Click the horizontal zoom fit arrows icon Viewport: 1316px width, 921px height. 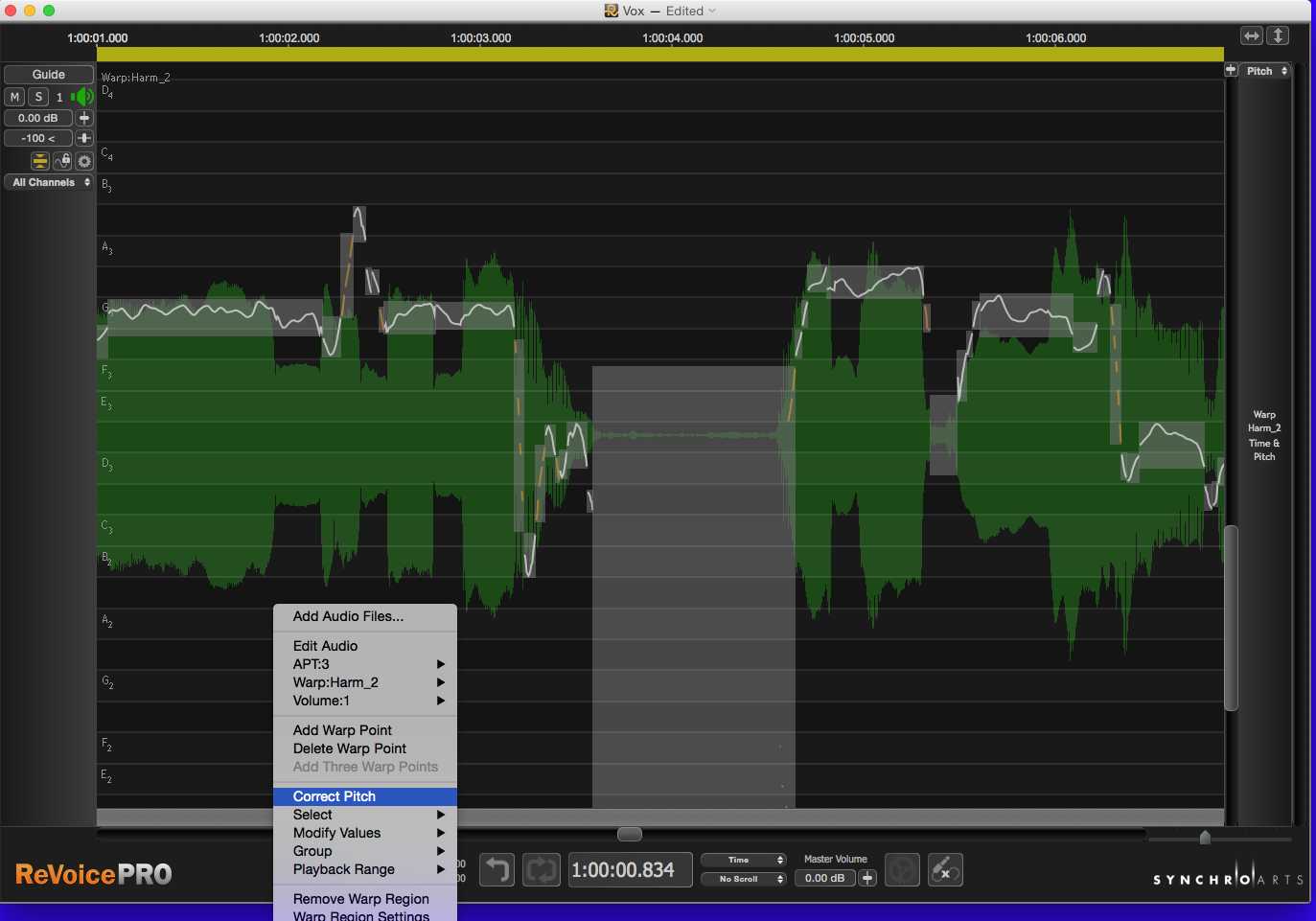coord(1252,35)
